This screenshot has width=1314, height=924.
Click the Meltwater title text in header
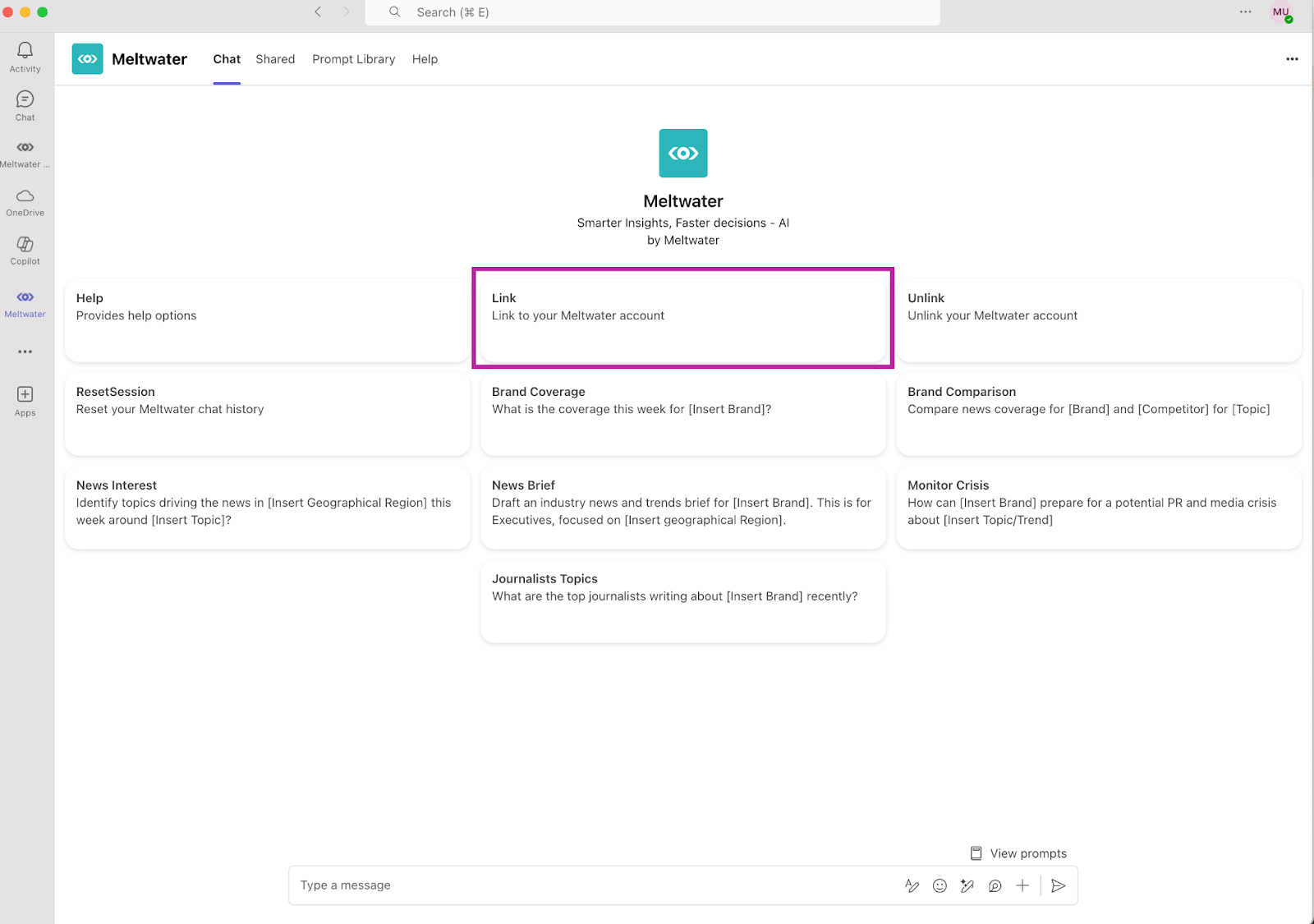(149, 59)
